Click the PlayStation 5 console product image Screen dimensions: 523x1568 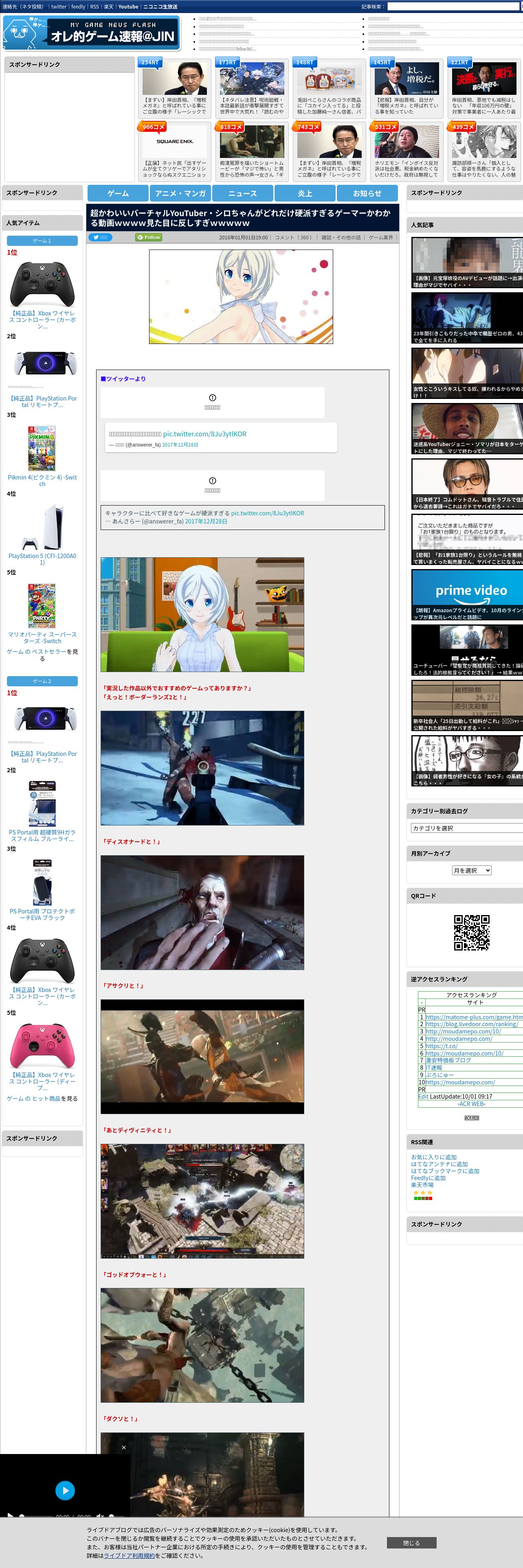click(x=42, y=526)
